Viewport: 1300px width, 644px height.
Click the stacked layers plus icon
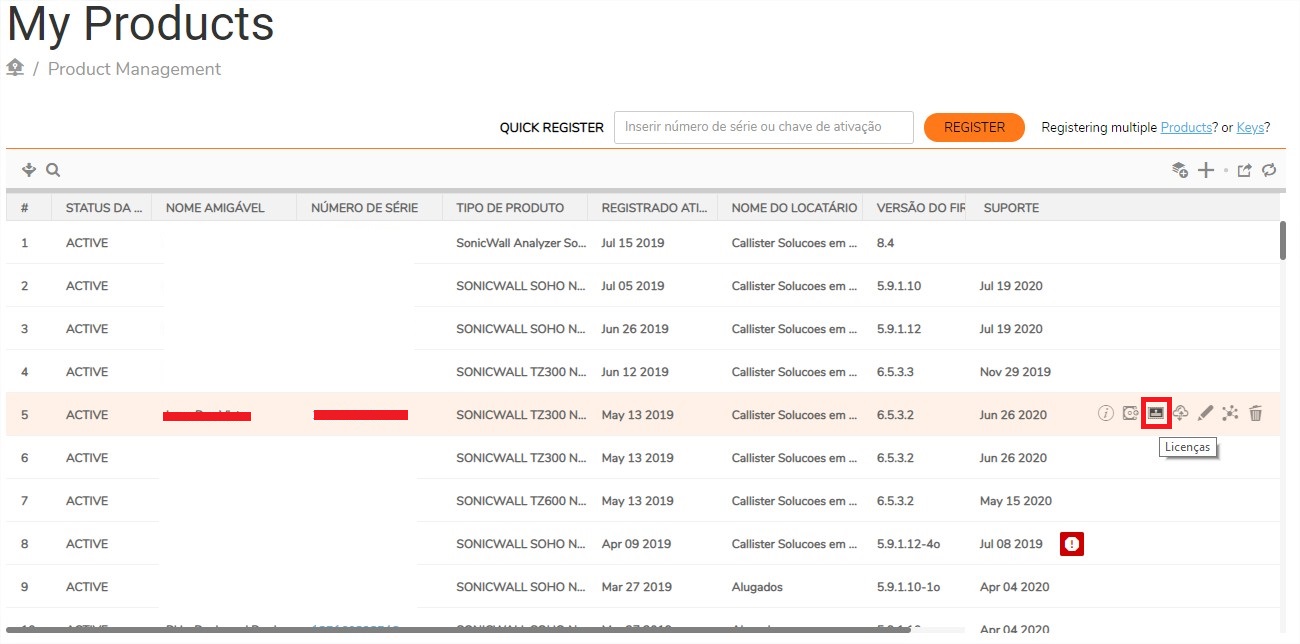tap(1180, 170)
